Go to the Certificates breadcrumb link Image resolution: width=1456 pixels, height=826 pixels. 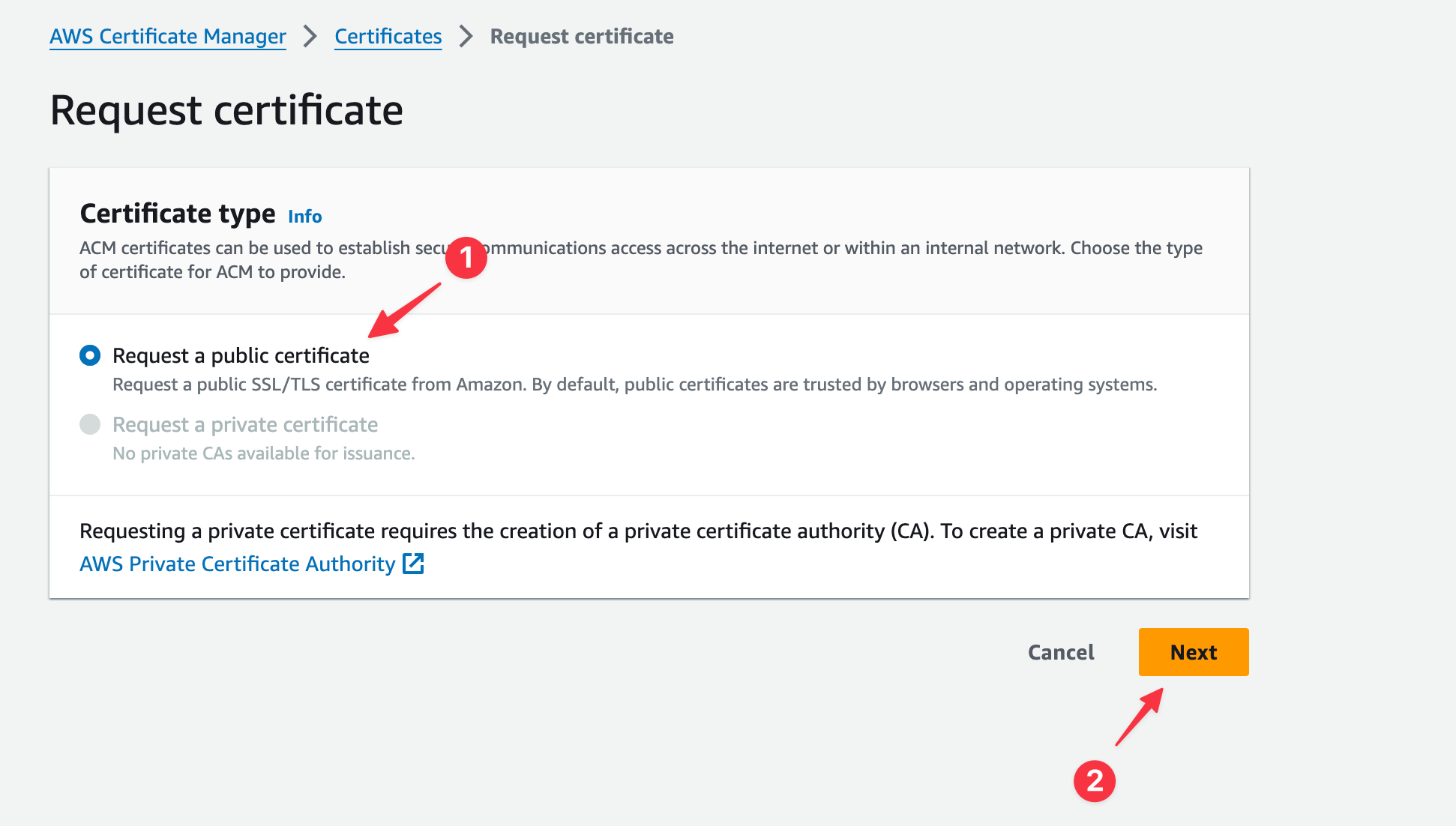pos(388,36)
